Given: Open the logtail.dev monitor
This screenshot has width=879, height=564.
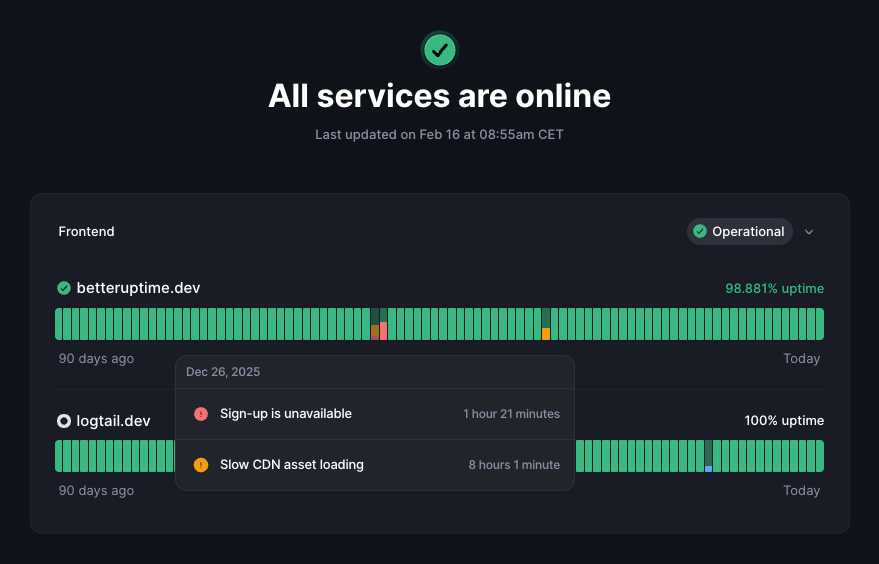Looking at the screenshot, I should coord(113,421).
